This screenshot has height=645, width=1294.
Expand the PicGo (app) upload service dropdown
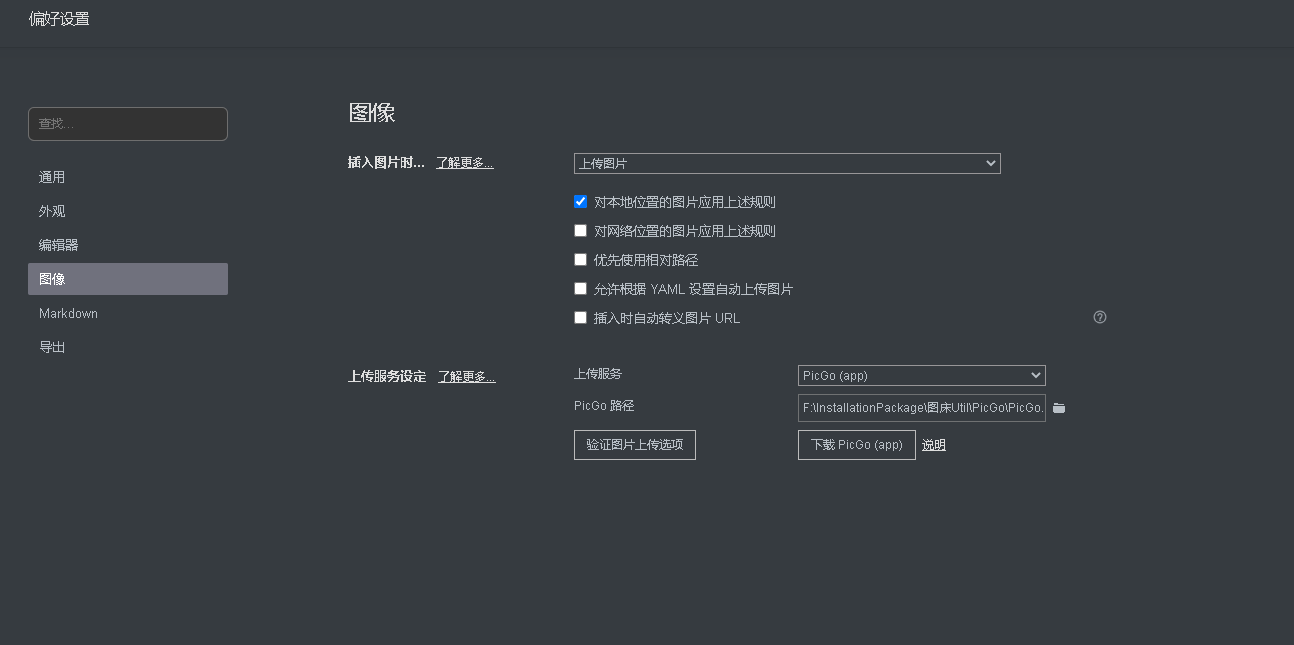pos(921,375)
